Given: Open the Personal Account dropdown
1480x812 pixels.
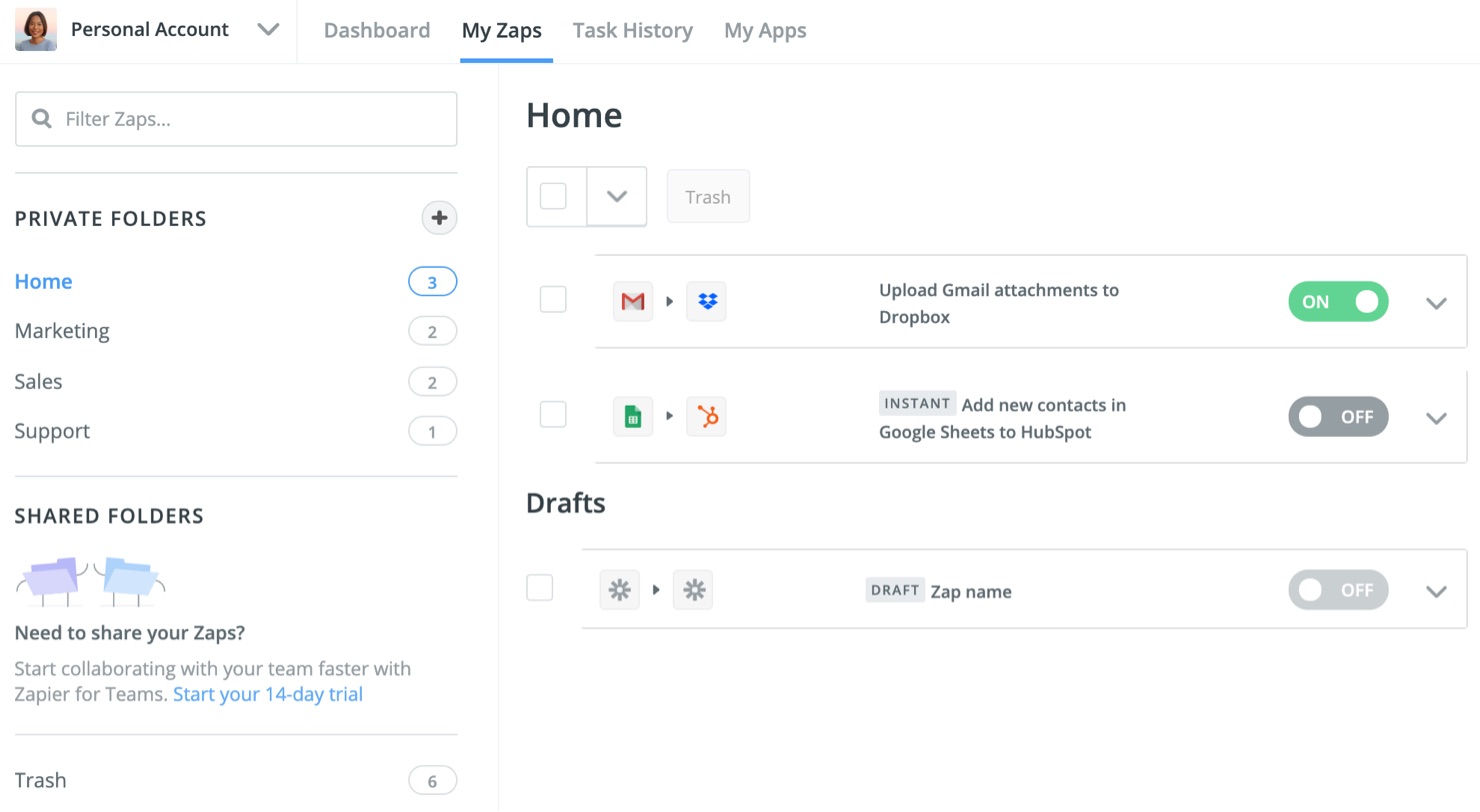Looking at the screenshot, I should coord(268,29).
